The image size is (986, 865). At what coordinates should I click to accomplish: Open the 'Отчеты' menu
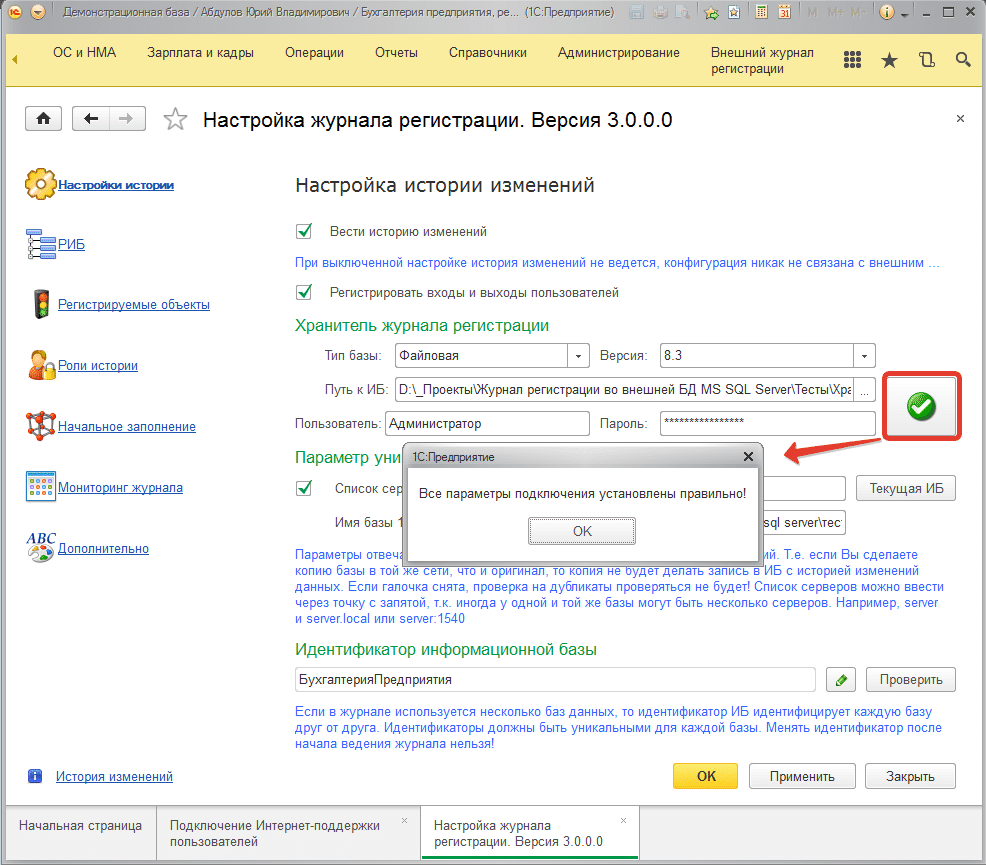(x=396, y=53)
